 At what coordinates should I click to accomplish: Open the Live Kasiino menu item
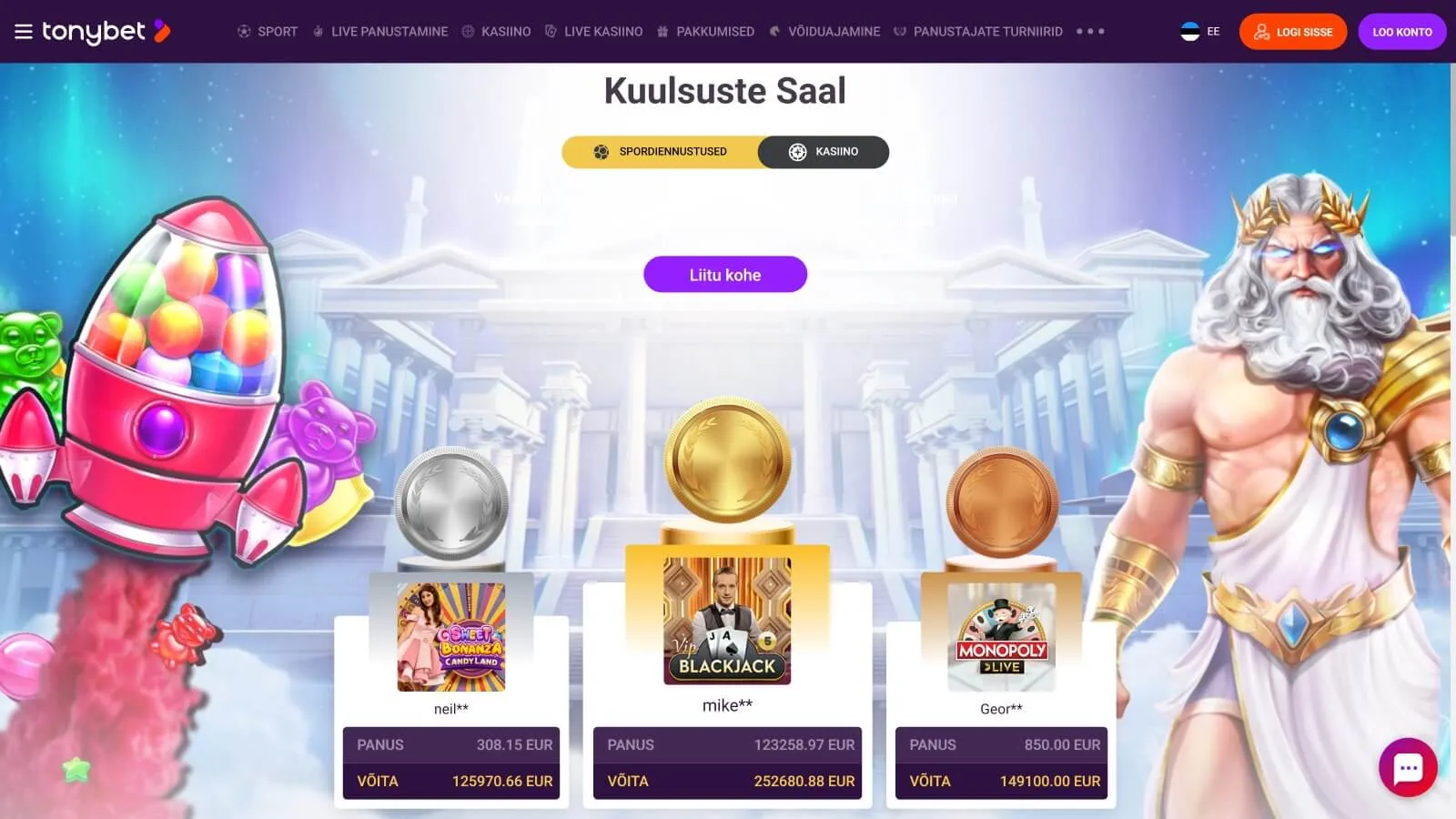click(x=593, y=32)
